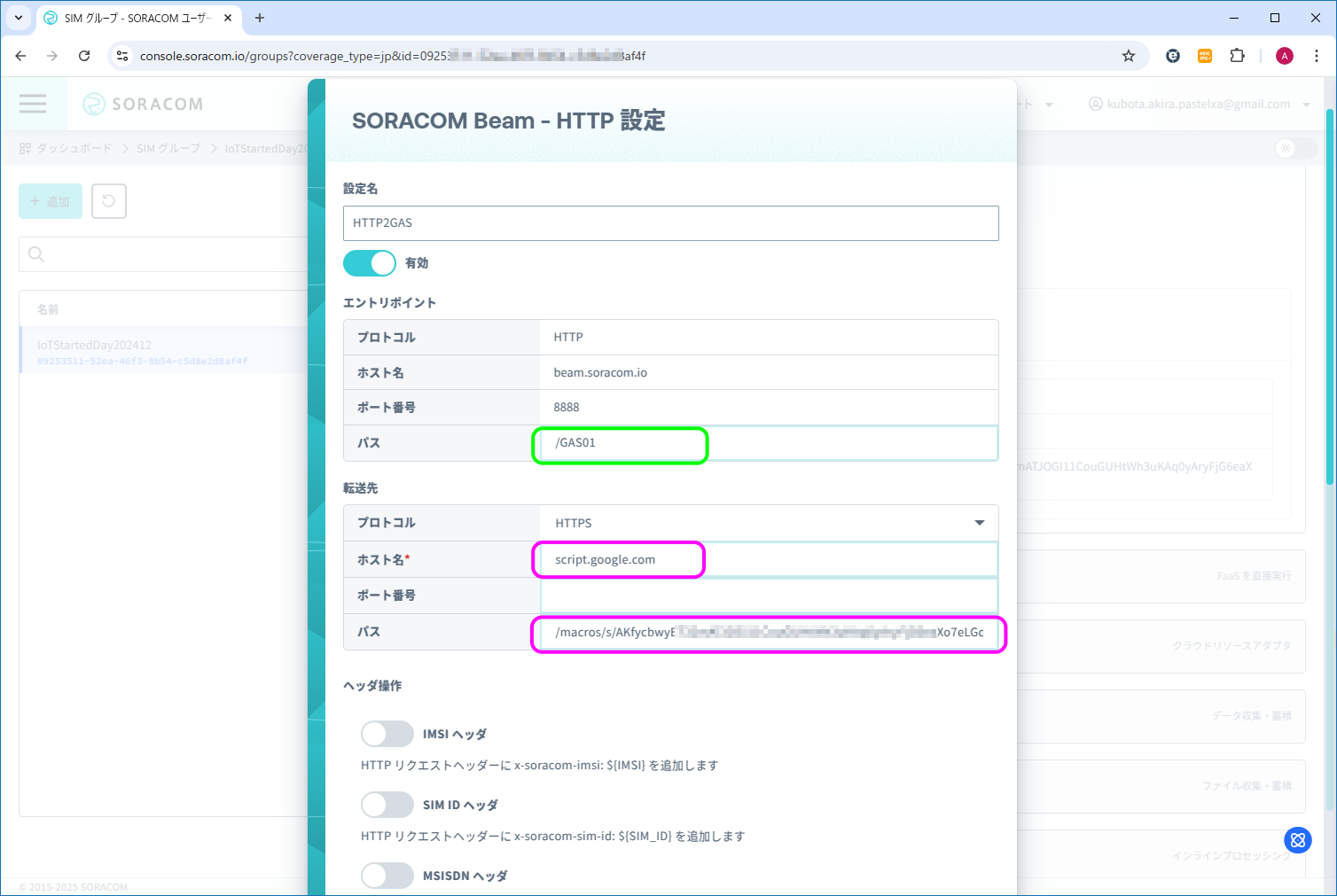The image size is (1337, 896).
Task: Click the 設定名 HTTP2GAS field
Action: pyautogui.click(x=671, y=223)
